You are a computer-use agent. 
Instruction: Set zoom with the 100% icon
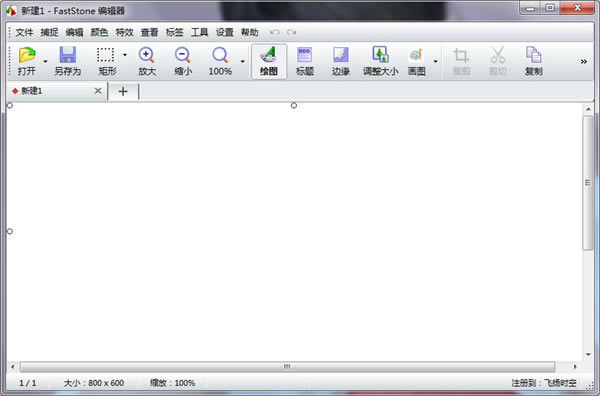pyautogui.click(x=220, y=55)
